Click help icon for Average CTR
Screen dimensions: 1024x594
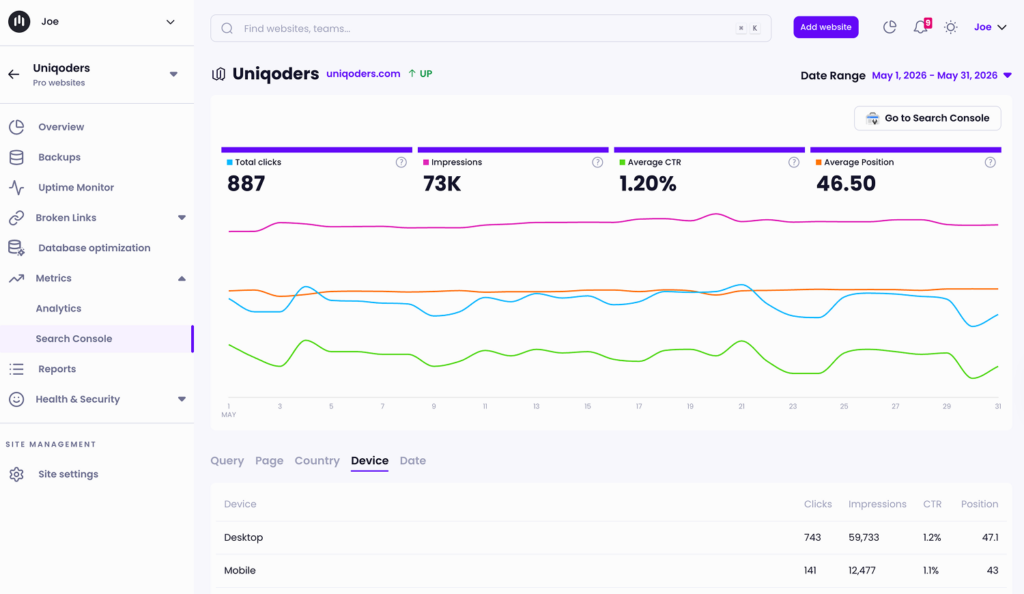(x=793, y=163)
